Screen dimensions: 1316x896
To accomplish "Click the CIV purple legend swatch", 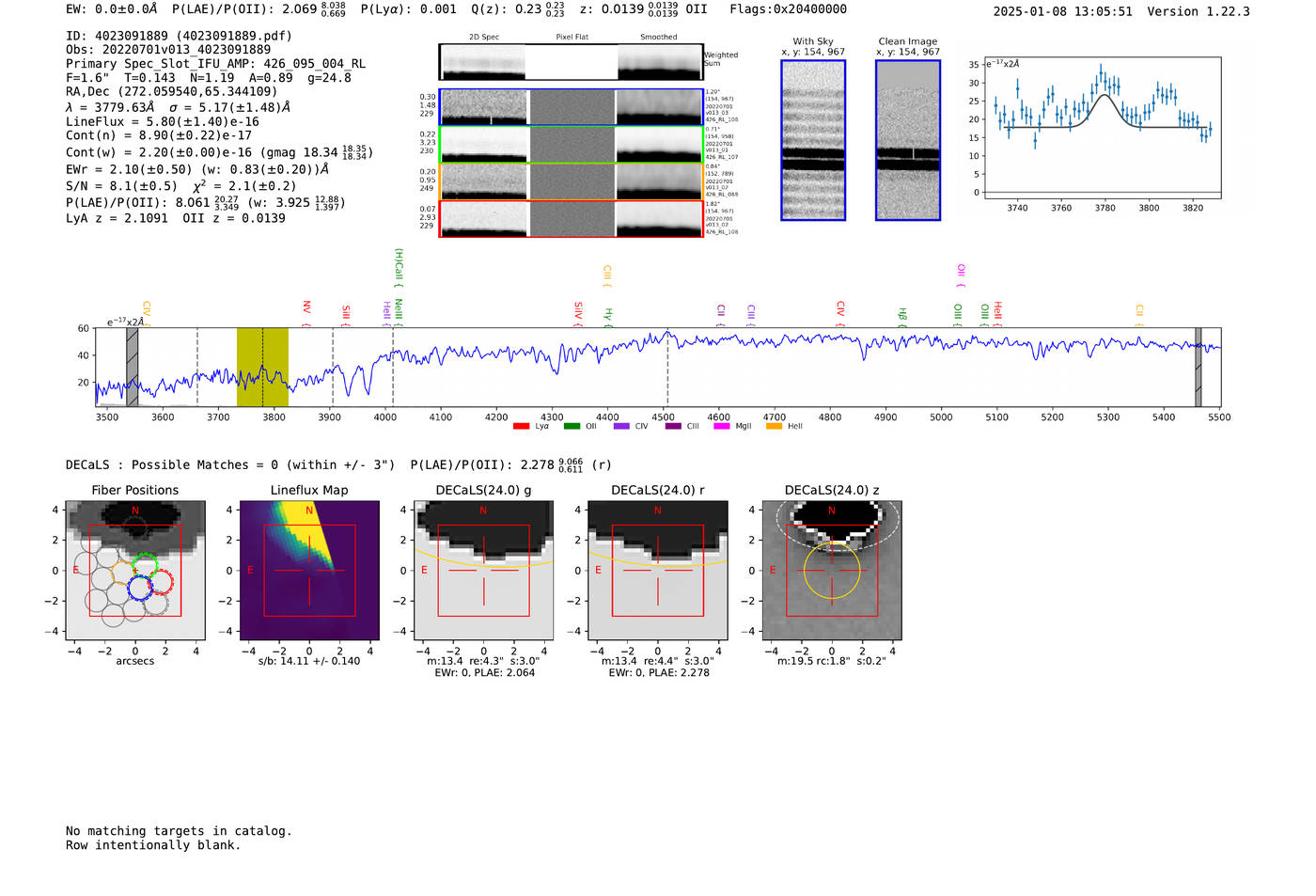I will tap(621, 427).
